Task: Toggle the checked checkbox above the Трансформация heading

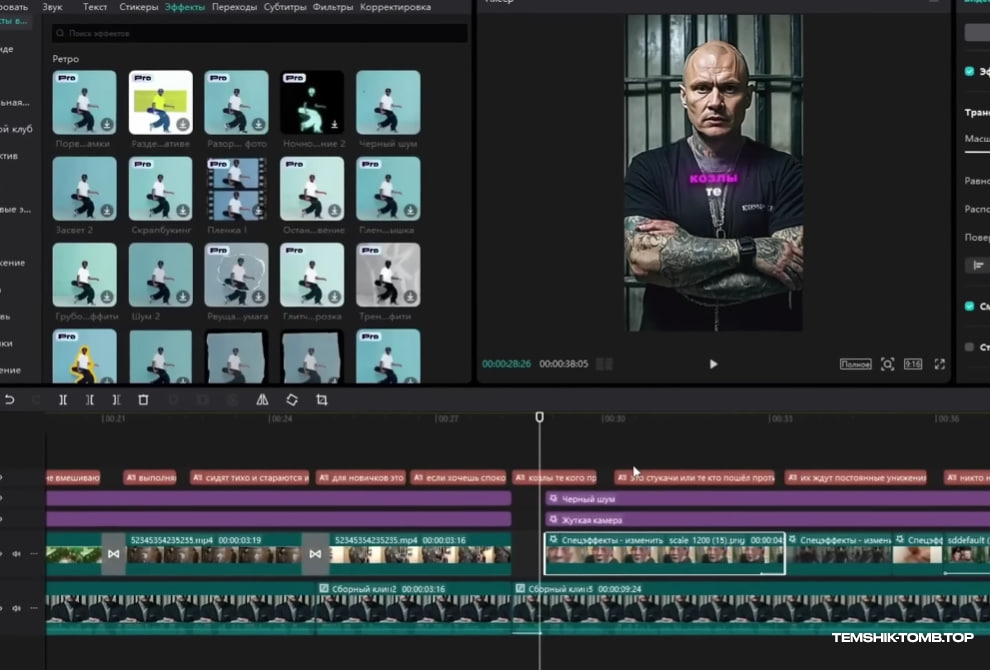Action: 970,71
